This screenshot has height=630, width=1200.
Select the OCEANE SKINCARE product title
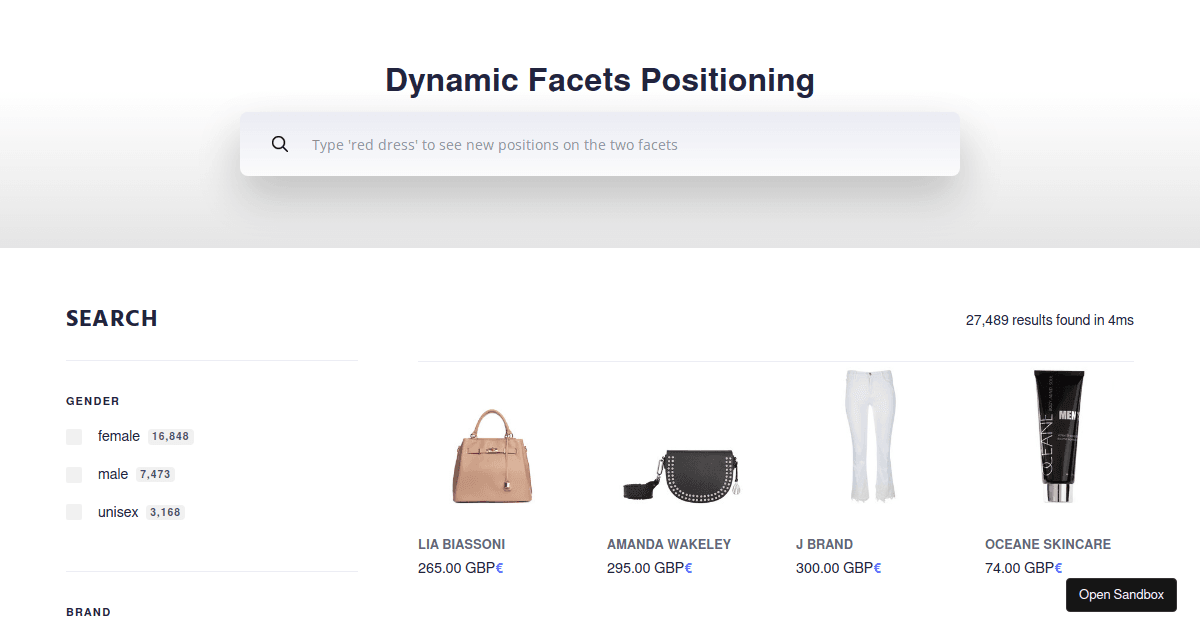click(x=1047, y=545)
